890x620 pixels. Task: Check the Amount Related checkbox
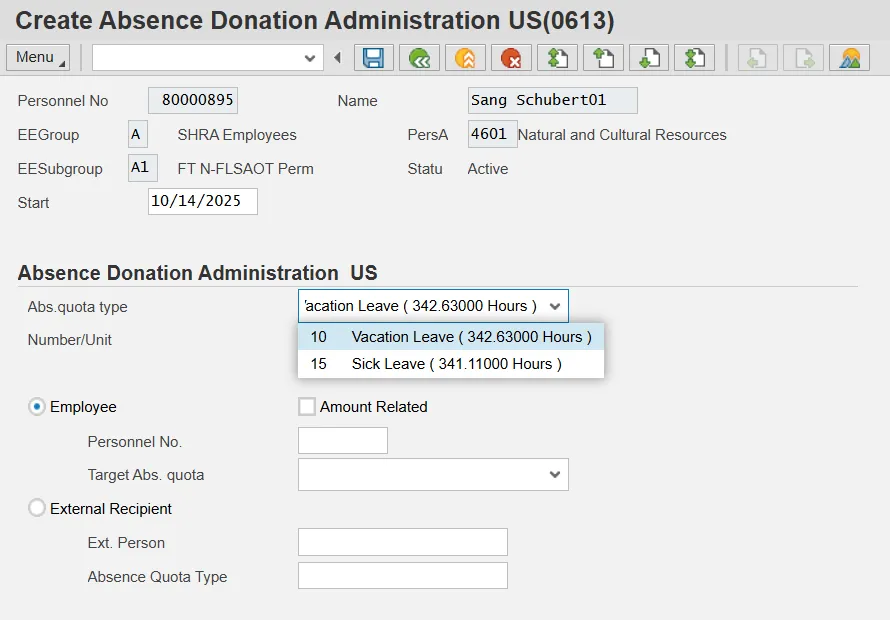coord(307,407)
